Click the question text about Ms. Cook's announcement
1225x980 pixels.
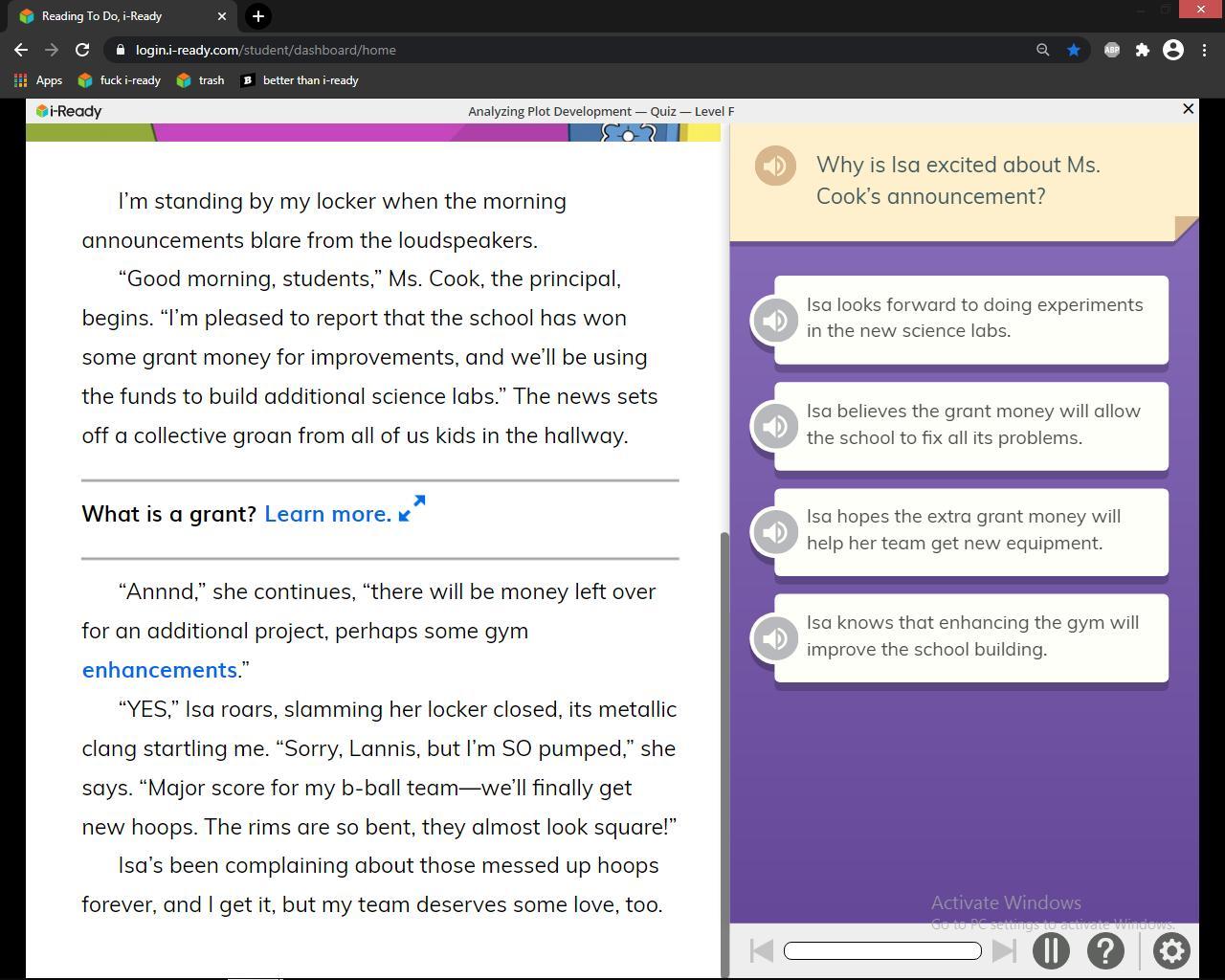pyautogui.click(x=958, y=180)
